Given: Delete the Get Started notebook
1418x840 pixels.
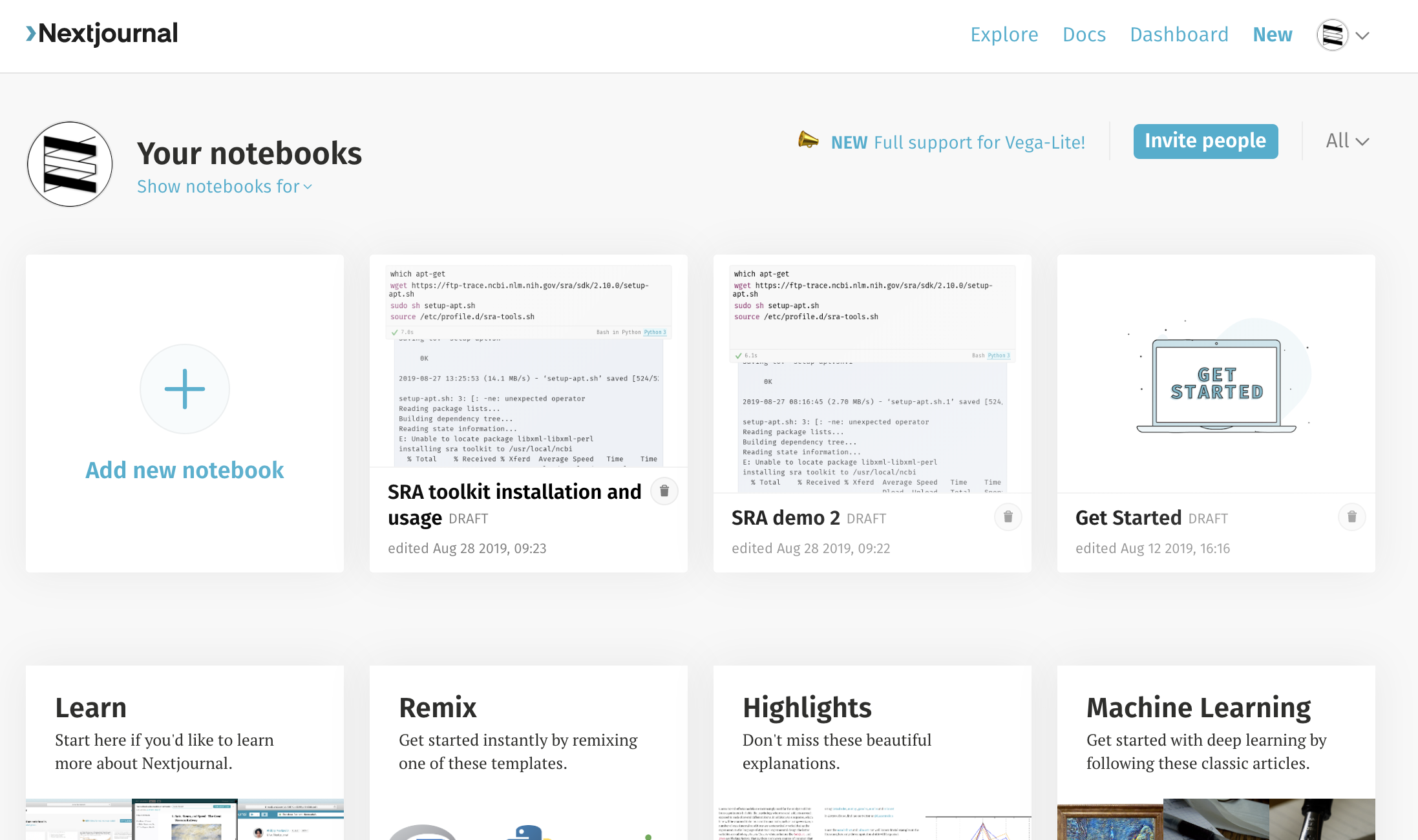Looking at the screenshot, I should coord(1351,517).
